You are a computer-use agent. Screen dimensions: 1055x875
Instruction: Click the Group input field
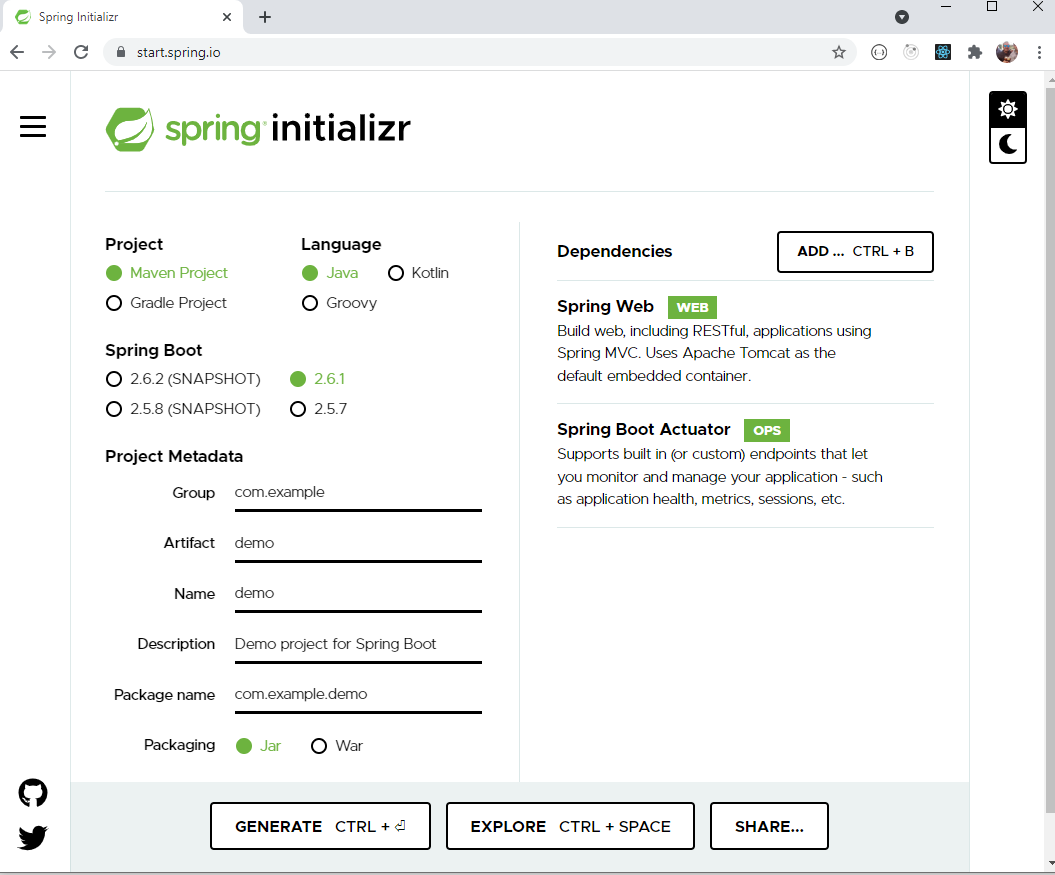358,493
